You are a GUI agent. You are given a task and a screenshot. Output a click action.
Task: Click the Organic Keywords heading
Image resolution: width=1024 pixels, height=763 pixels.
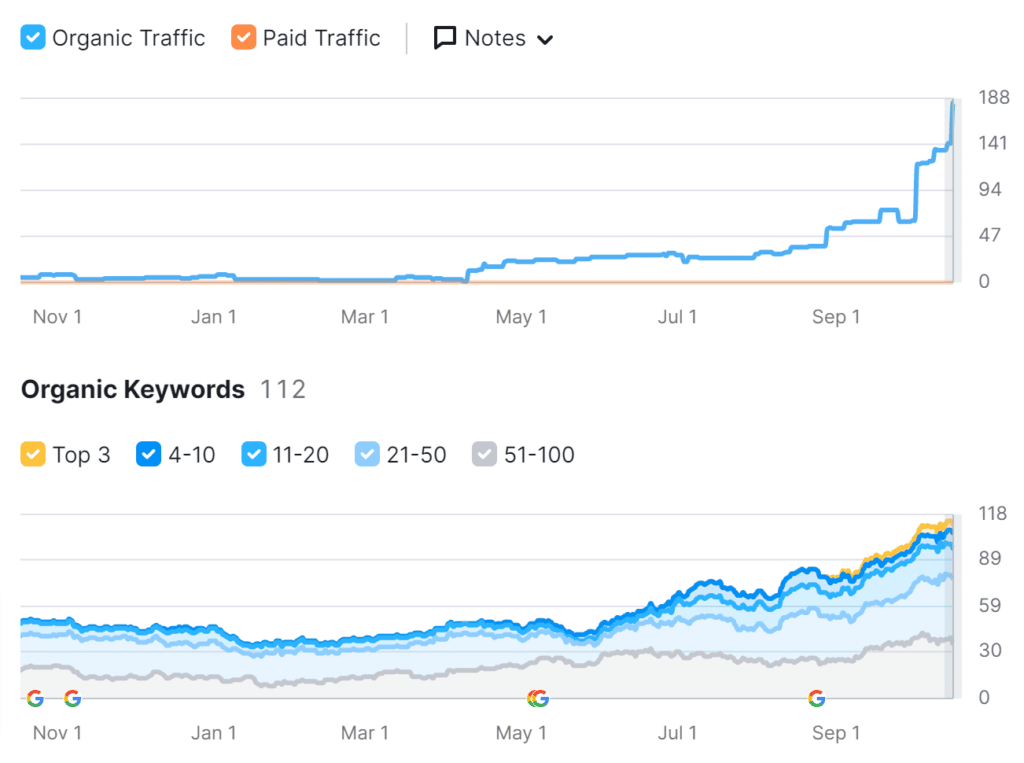(132, 389)
